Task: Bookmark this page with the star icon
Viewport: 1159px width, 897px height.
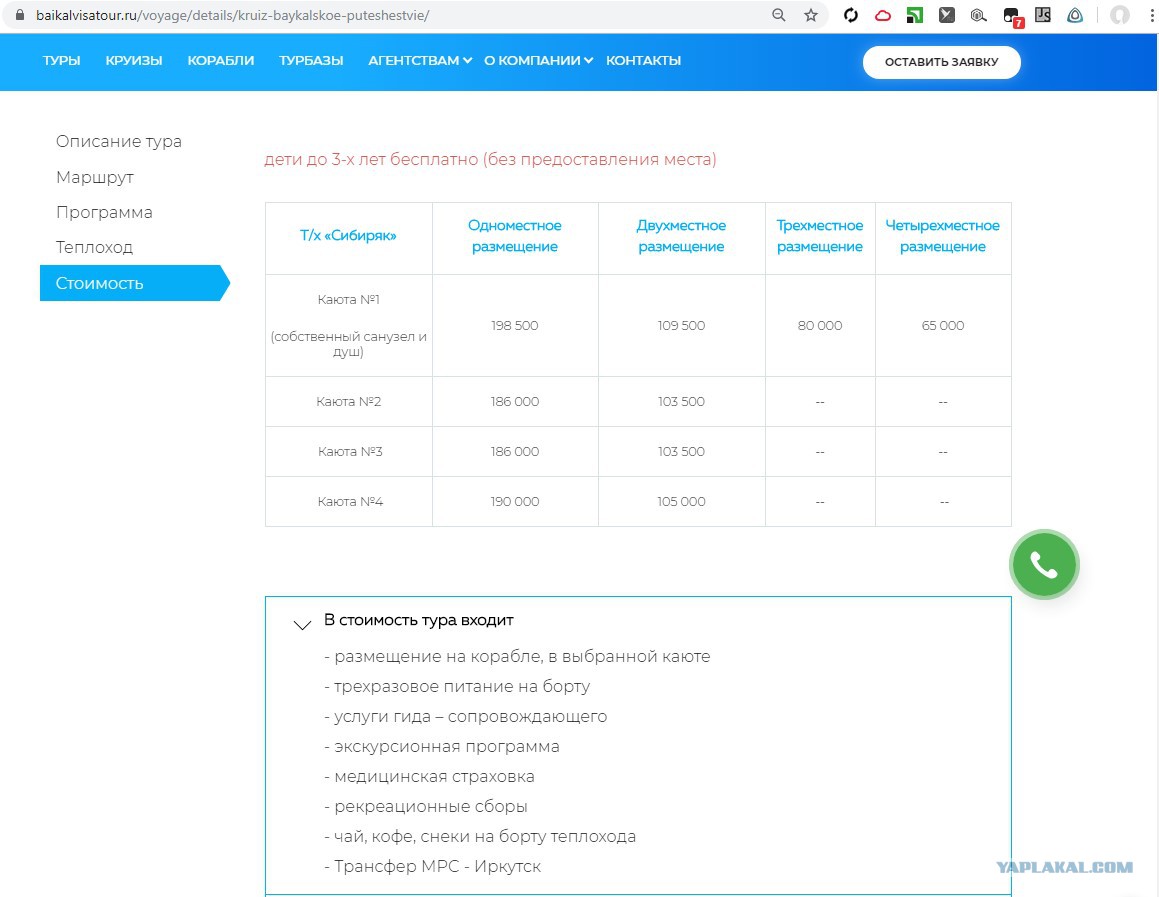Action: coord(811,15)
